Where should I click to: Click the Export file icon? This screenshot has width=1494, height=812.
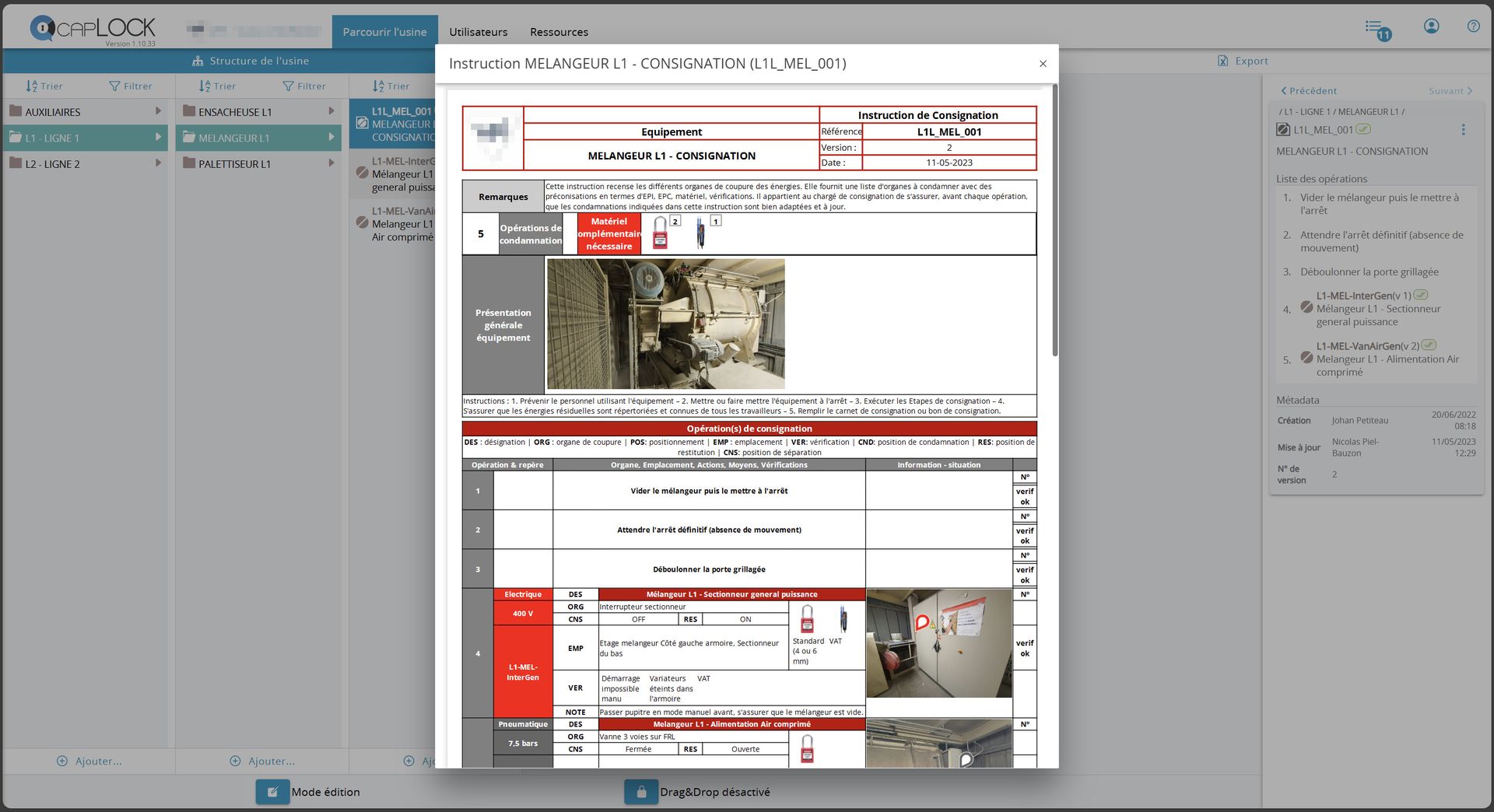(1223, 61)
